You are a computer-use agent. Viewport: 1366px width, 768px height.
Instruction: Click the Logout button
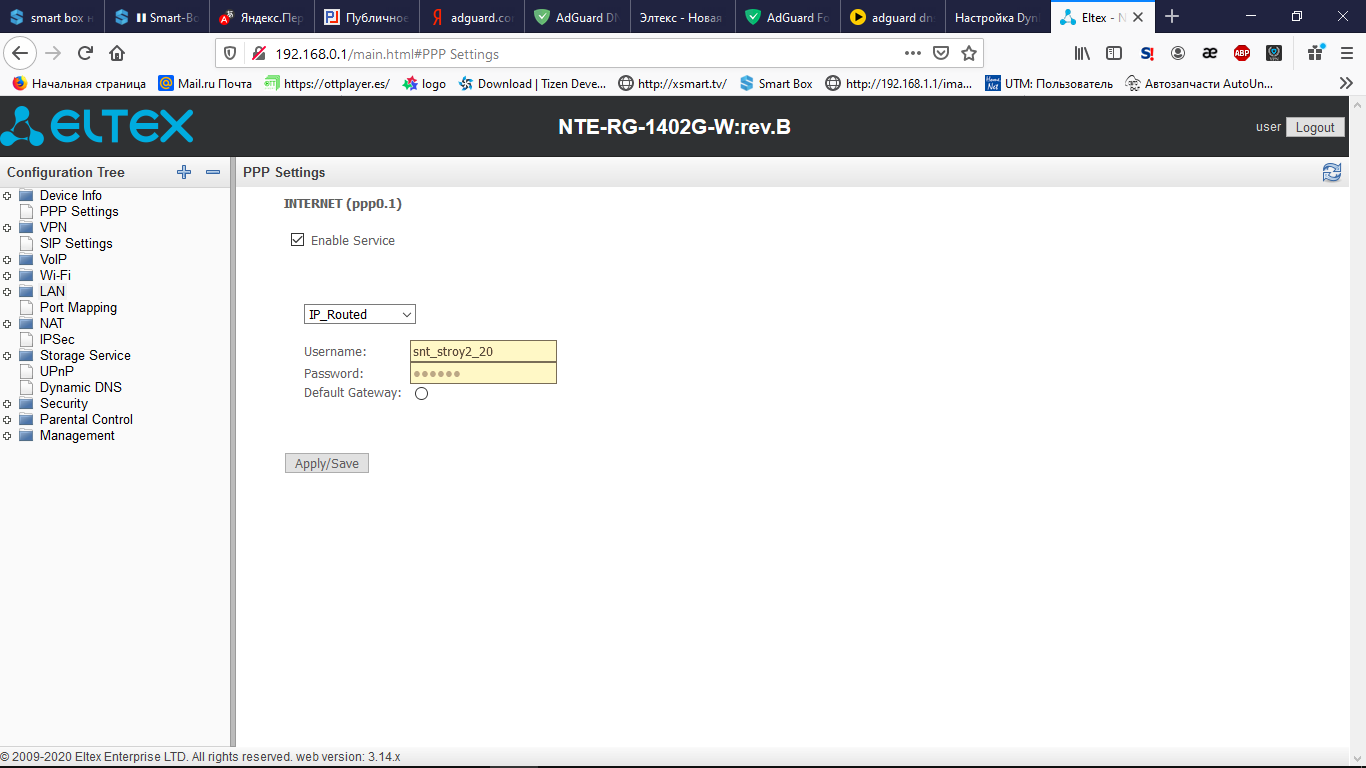point(1315,127)
